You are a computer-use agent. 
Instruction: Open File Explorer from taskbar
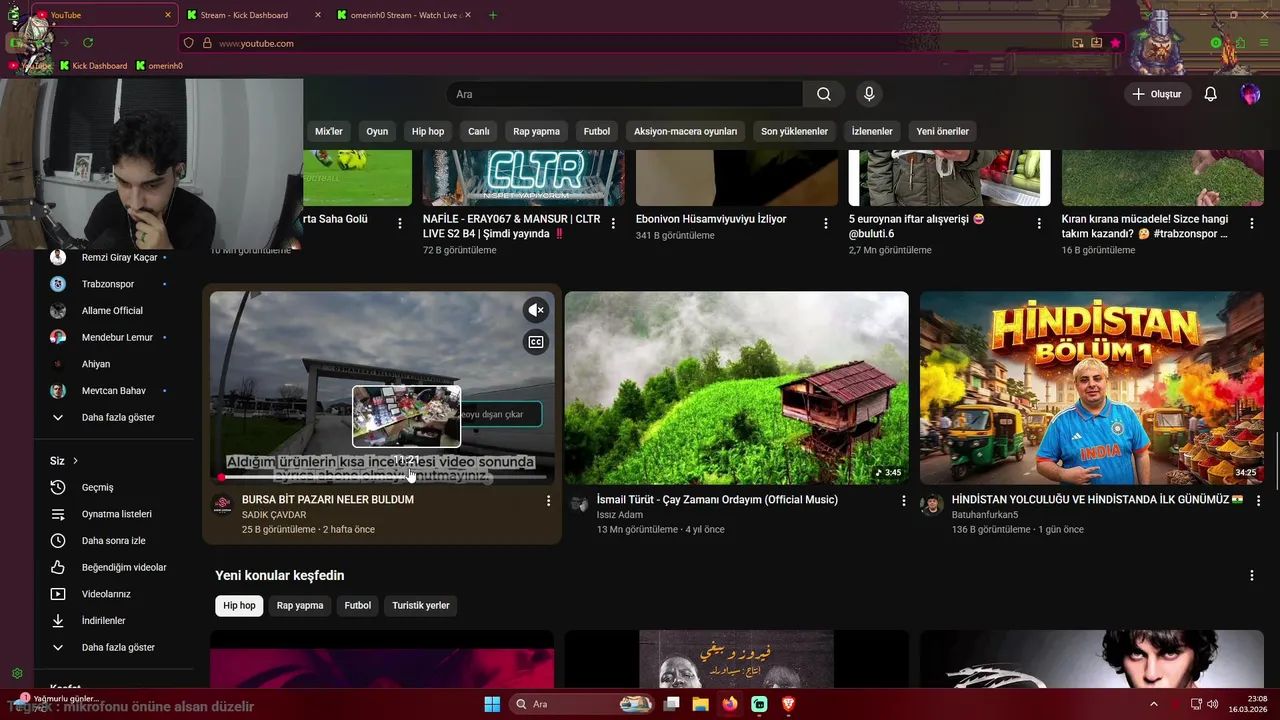pyautogui.click(x=700, y=704)
